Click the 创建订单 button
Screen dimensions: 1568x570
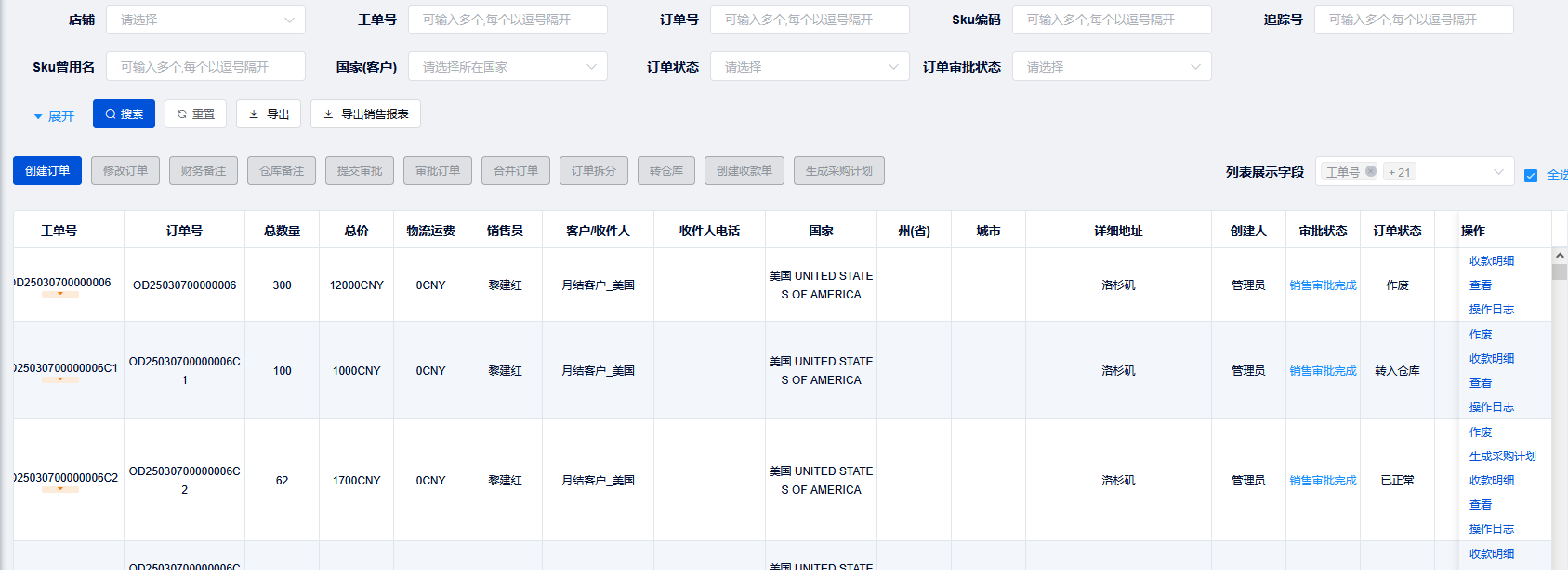click(x=47, y=171)
